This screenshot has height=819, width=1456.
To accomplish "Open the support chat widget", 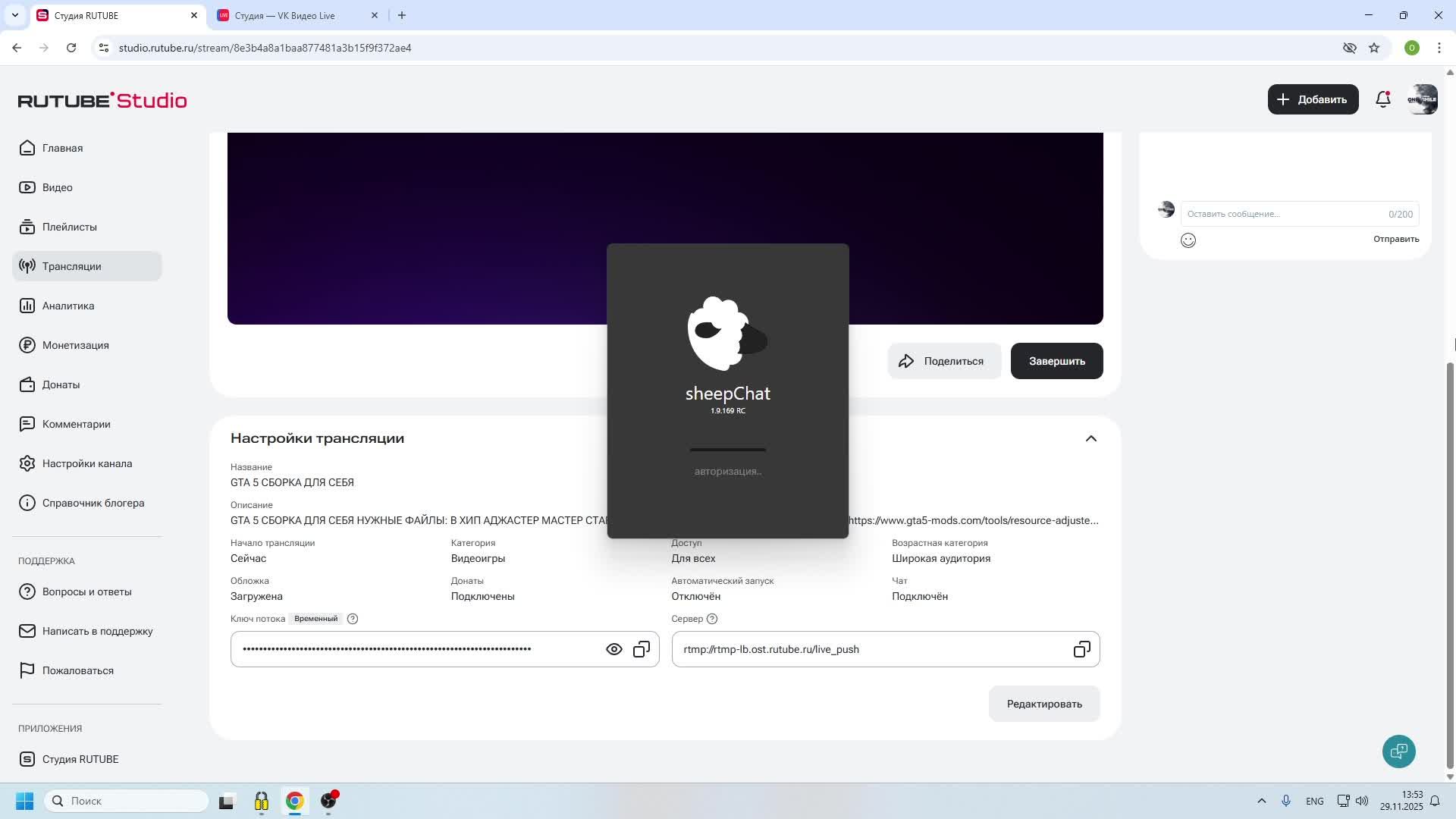I will coord(1398,752).
